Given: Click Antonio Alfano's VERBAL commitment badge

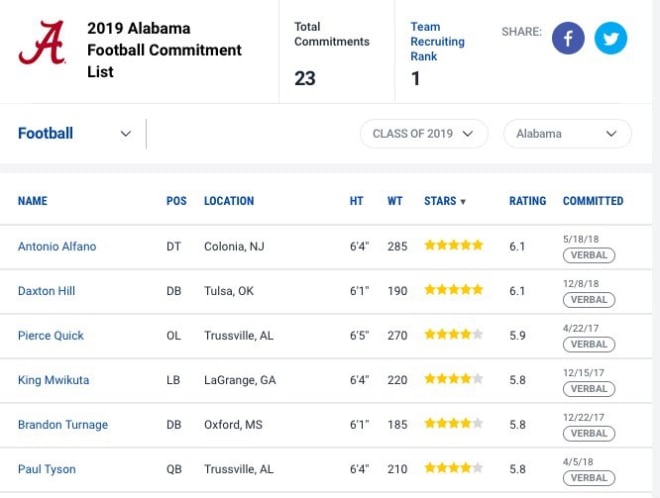Looking at the screenshot, I should 589,255.
